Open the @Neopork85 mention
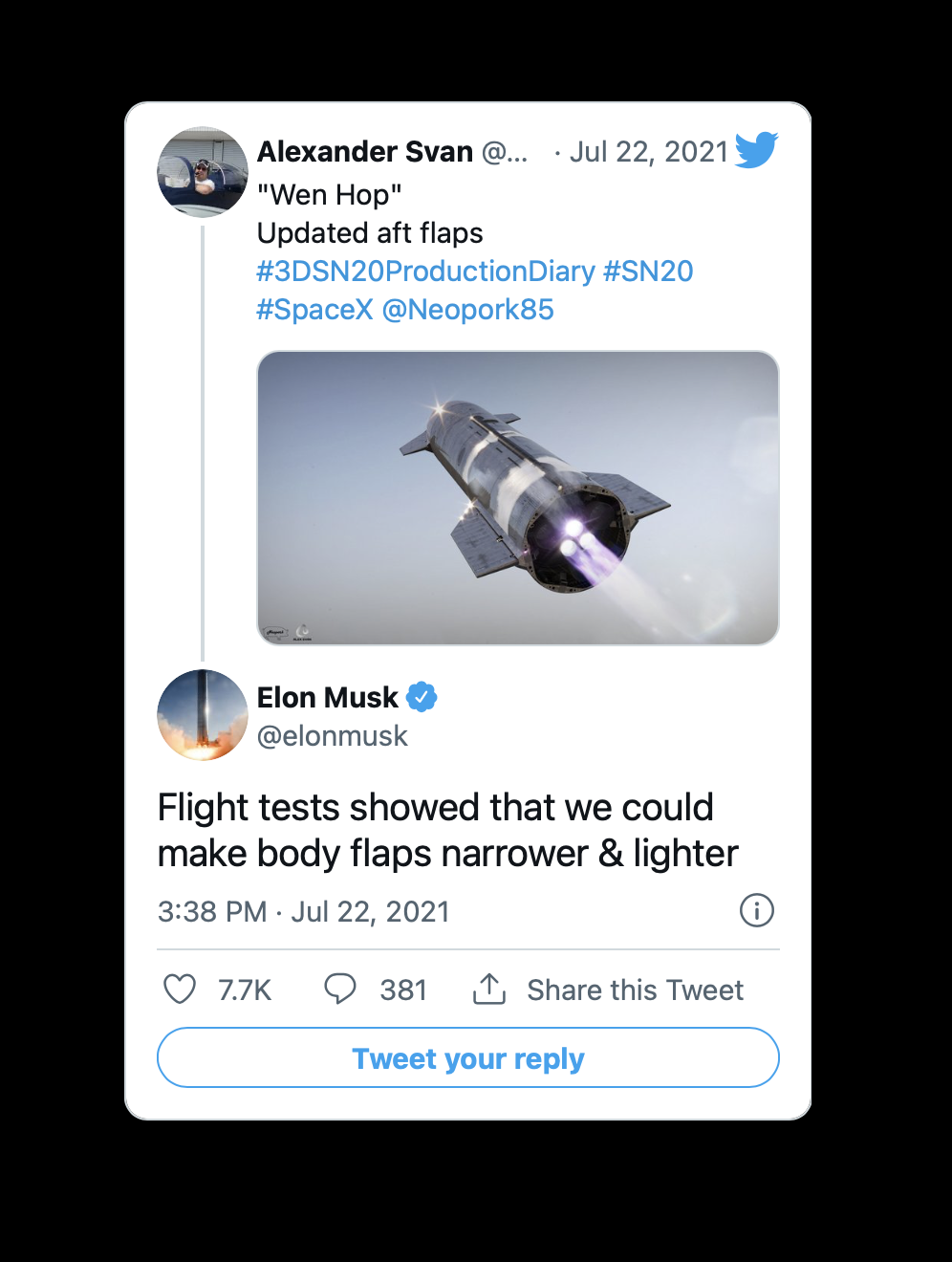 tap(468, 309)
